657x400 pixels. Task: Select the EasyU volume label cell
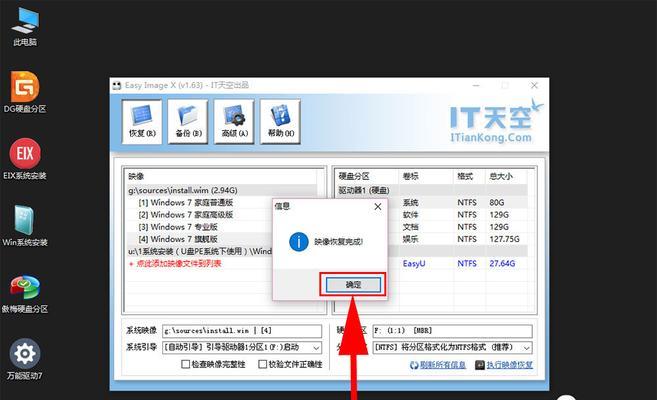coord(414,263)
